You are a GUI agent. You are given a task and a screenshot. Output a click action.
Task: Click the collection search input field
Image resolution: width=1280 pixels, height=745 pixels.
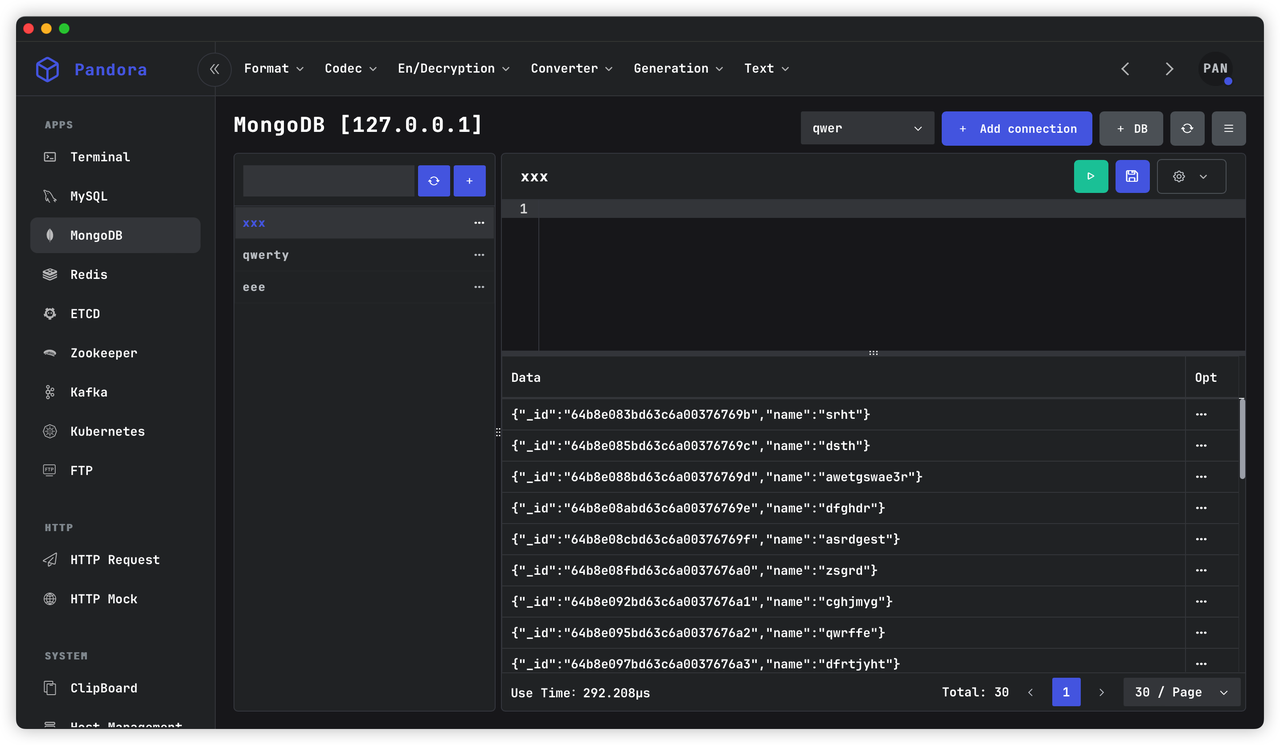[x=329, y=181]
